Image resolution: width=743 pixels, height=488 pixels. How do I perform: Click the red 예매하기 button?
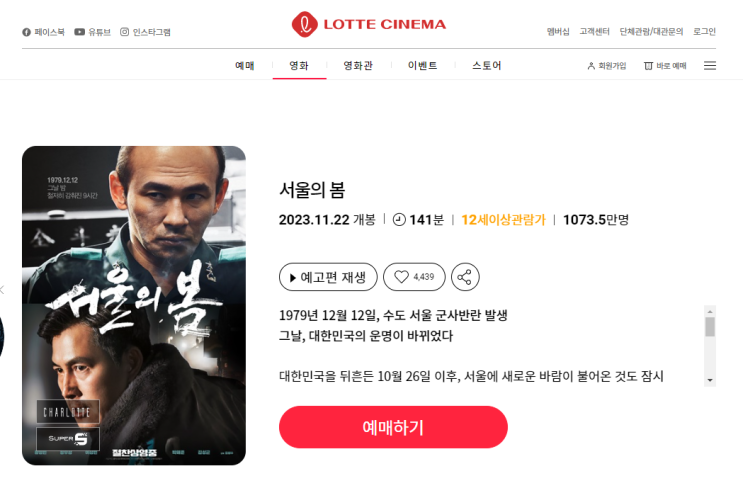pos(393,427)
